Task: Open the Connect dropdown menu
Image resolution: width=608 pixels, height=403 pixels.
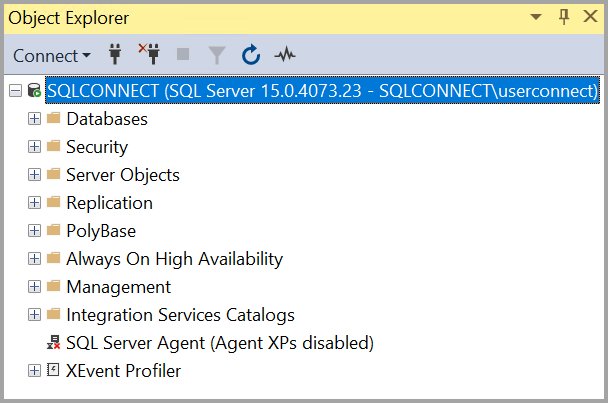Action: point(52,55)
